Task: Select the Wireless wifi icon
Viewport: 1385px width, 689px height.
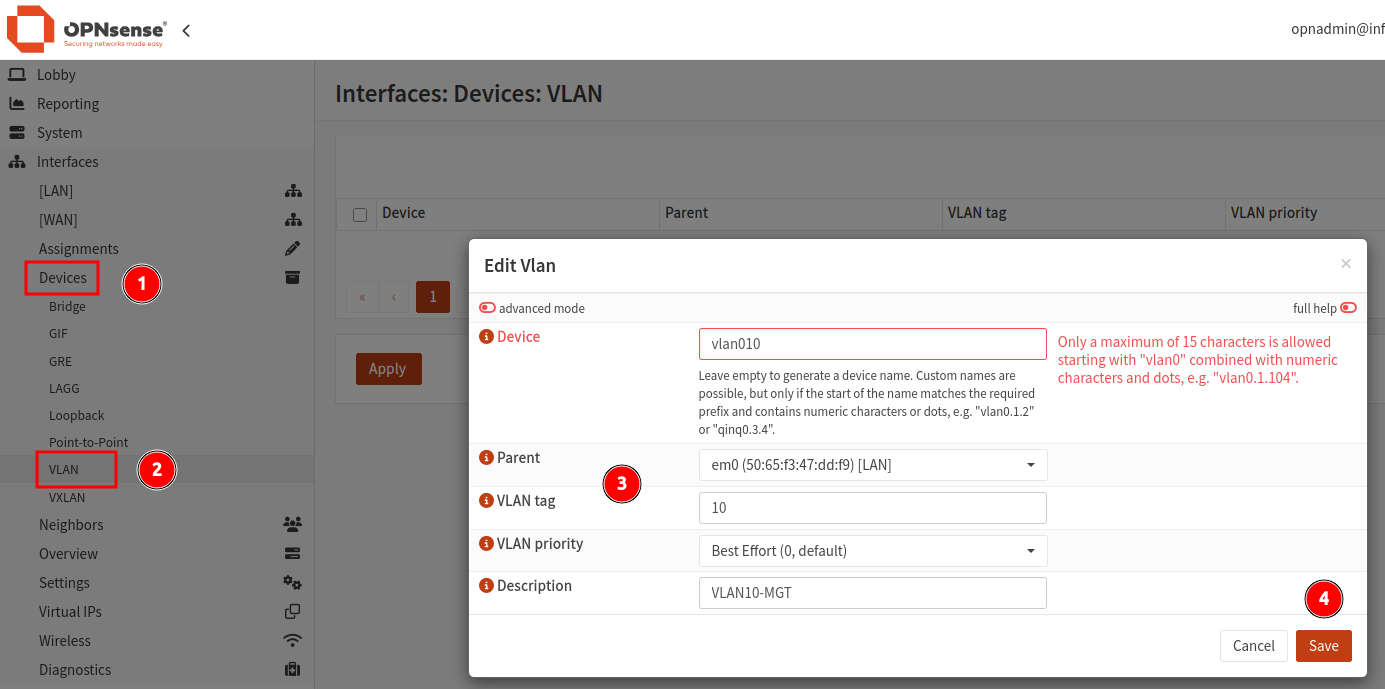Action: tap(293, 640)
